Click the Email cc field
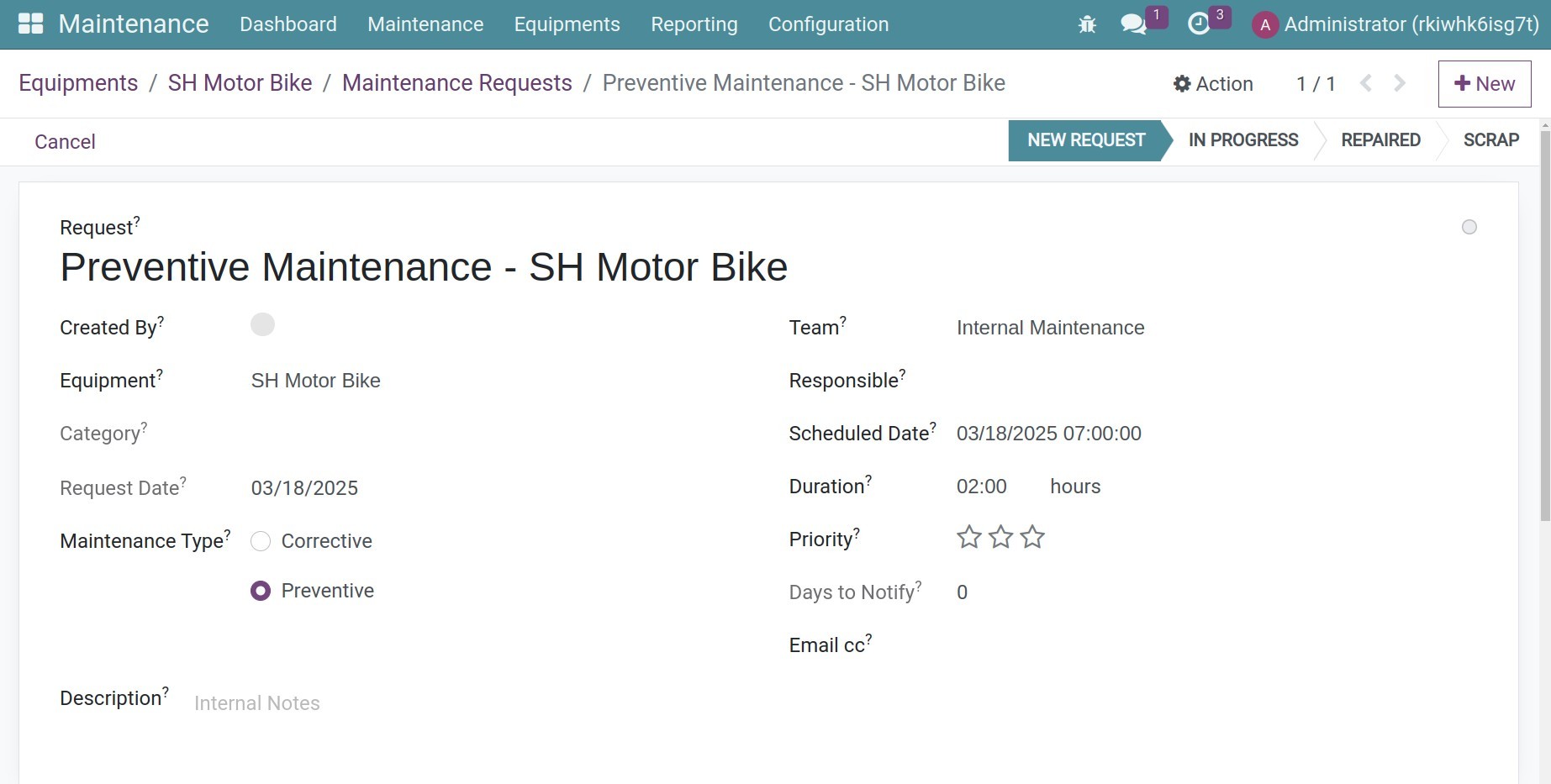 1217,645
